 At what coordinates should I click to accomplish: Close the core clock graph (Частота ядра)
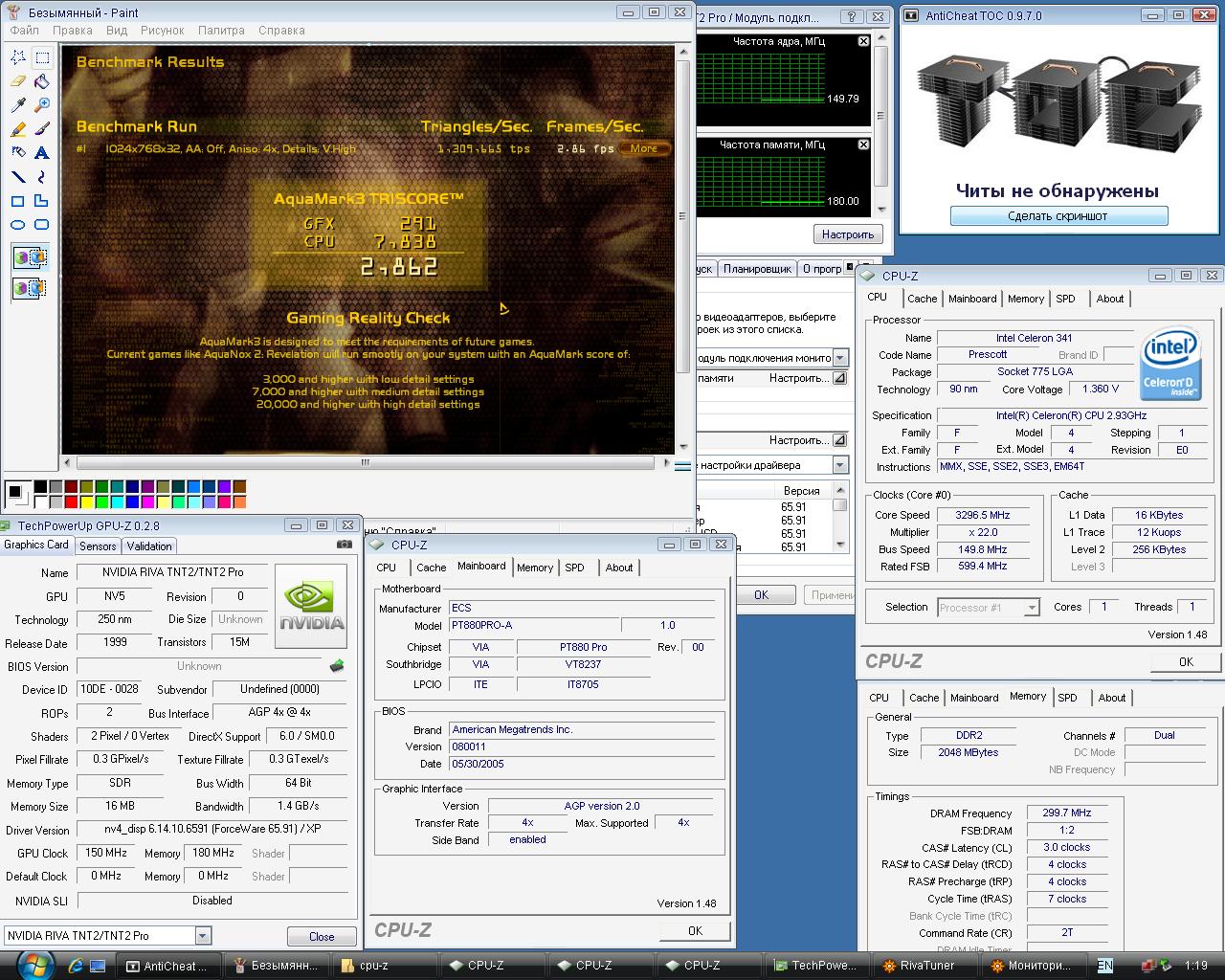[863, 41]
